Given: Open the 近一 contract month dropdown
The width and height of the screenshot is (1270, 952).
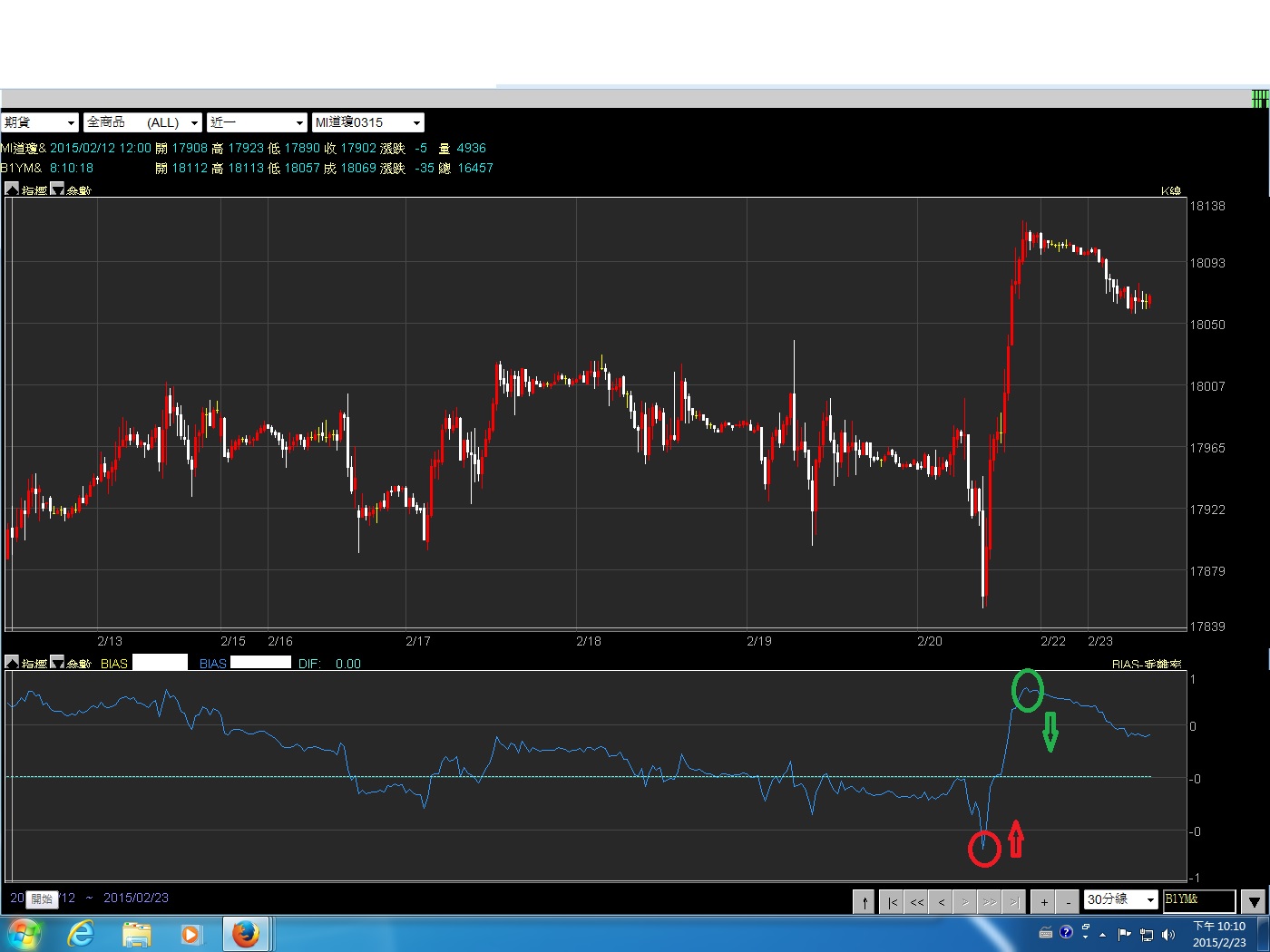Looking at the screenshot, I should click(257, 122).
